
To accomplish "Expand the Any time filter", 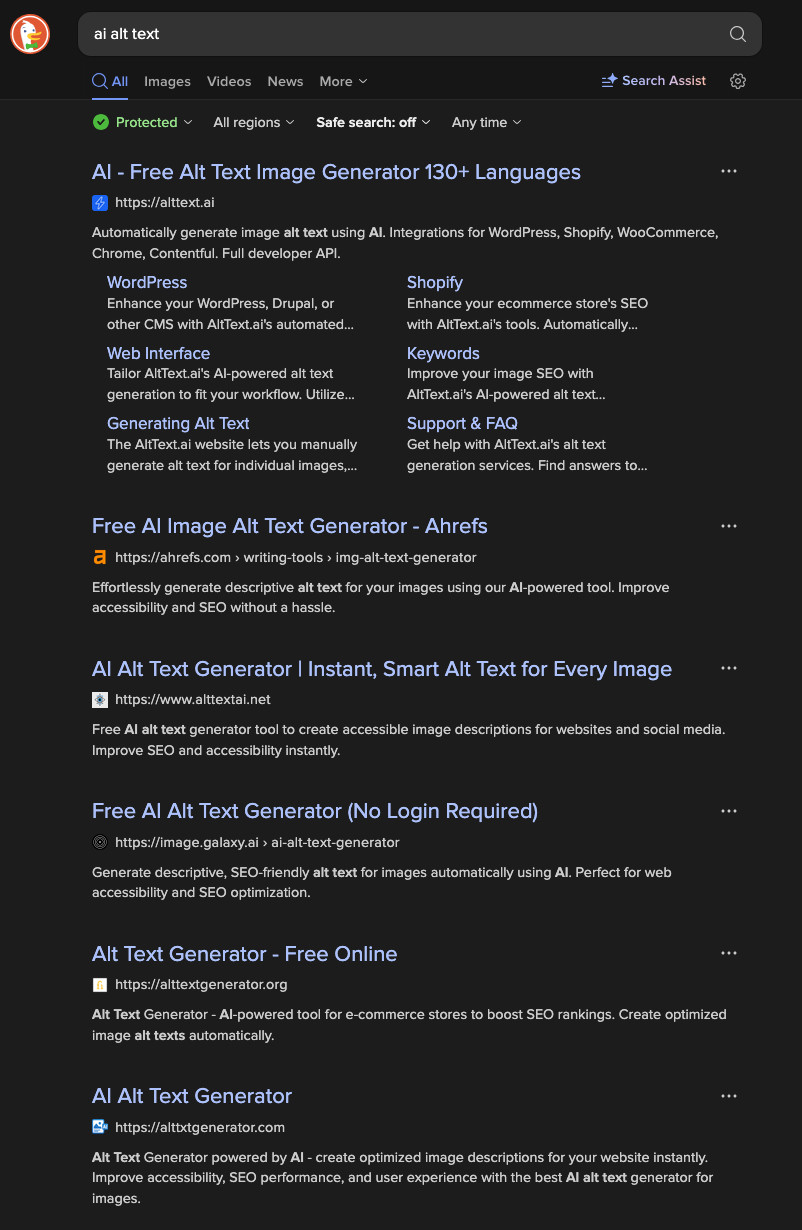I will point(486,122).
